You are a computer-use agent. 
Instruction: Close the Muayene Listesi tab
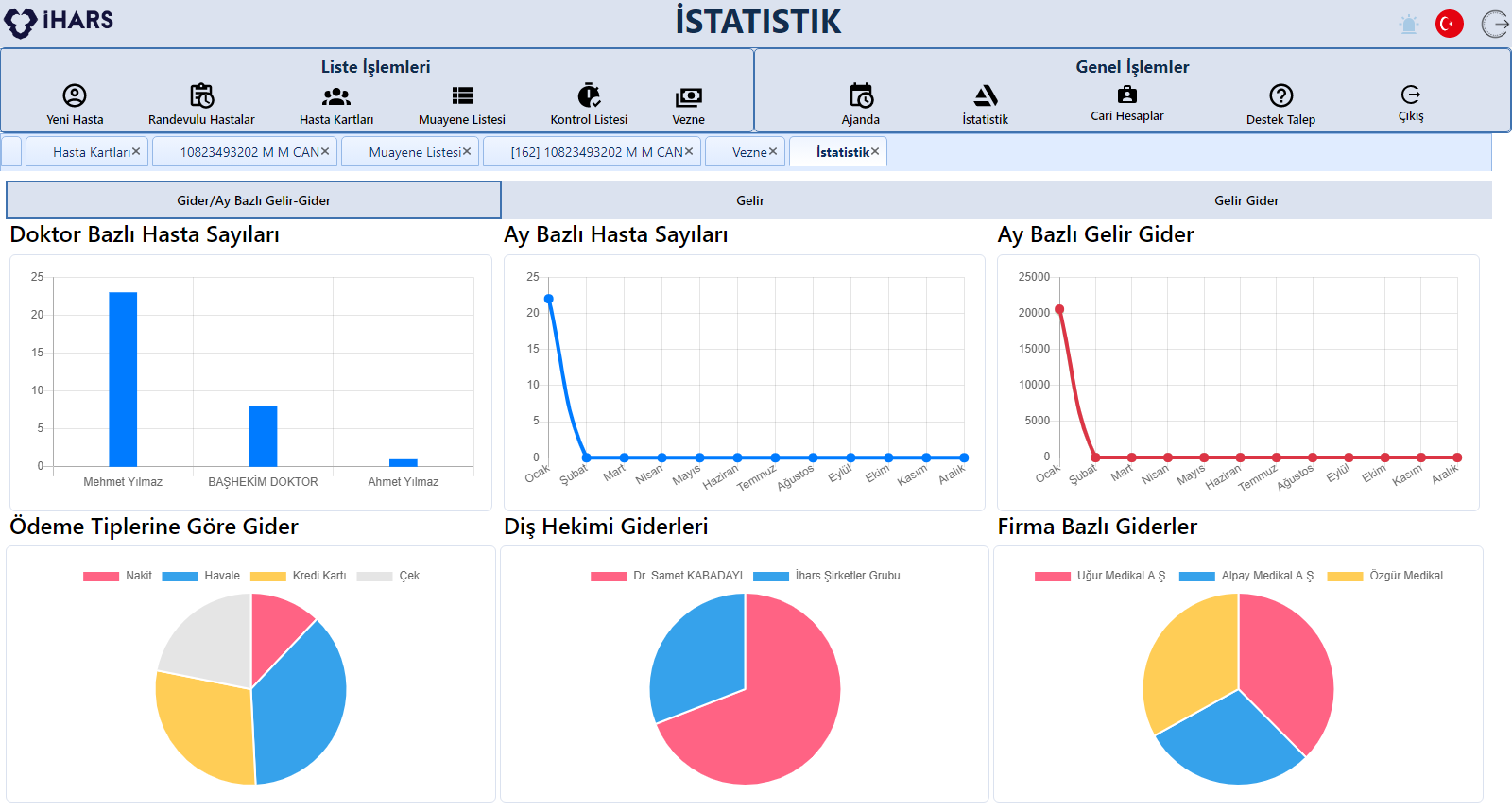click(x=467, y=151)
